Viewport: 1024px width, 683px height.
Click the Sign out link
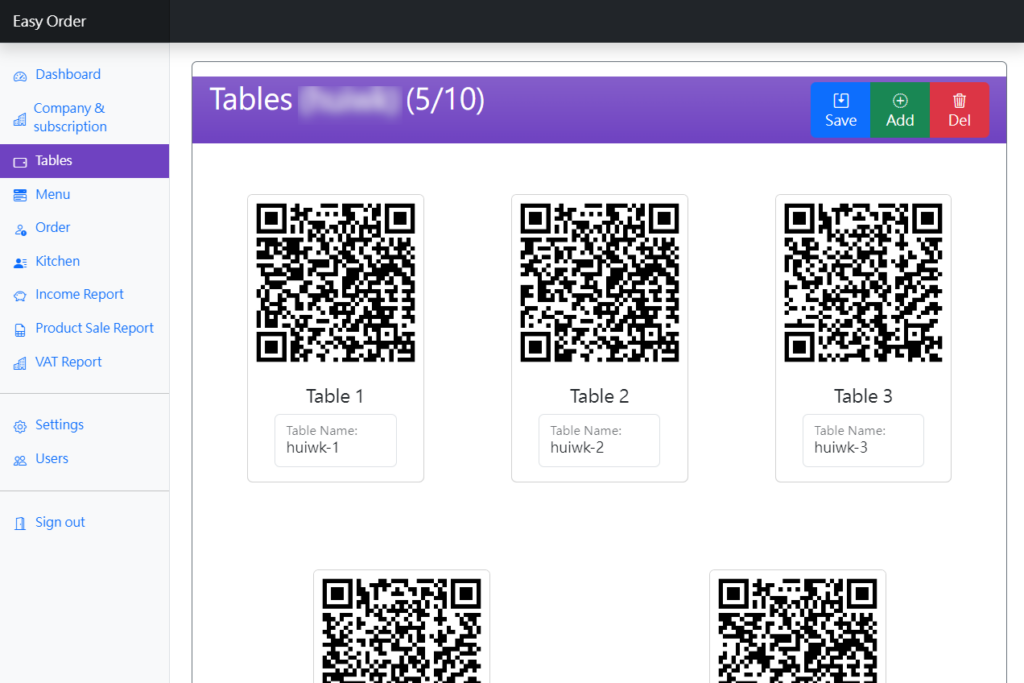point(60,522)
